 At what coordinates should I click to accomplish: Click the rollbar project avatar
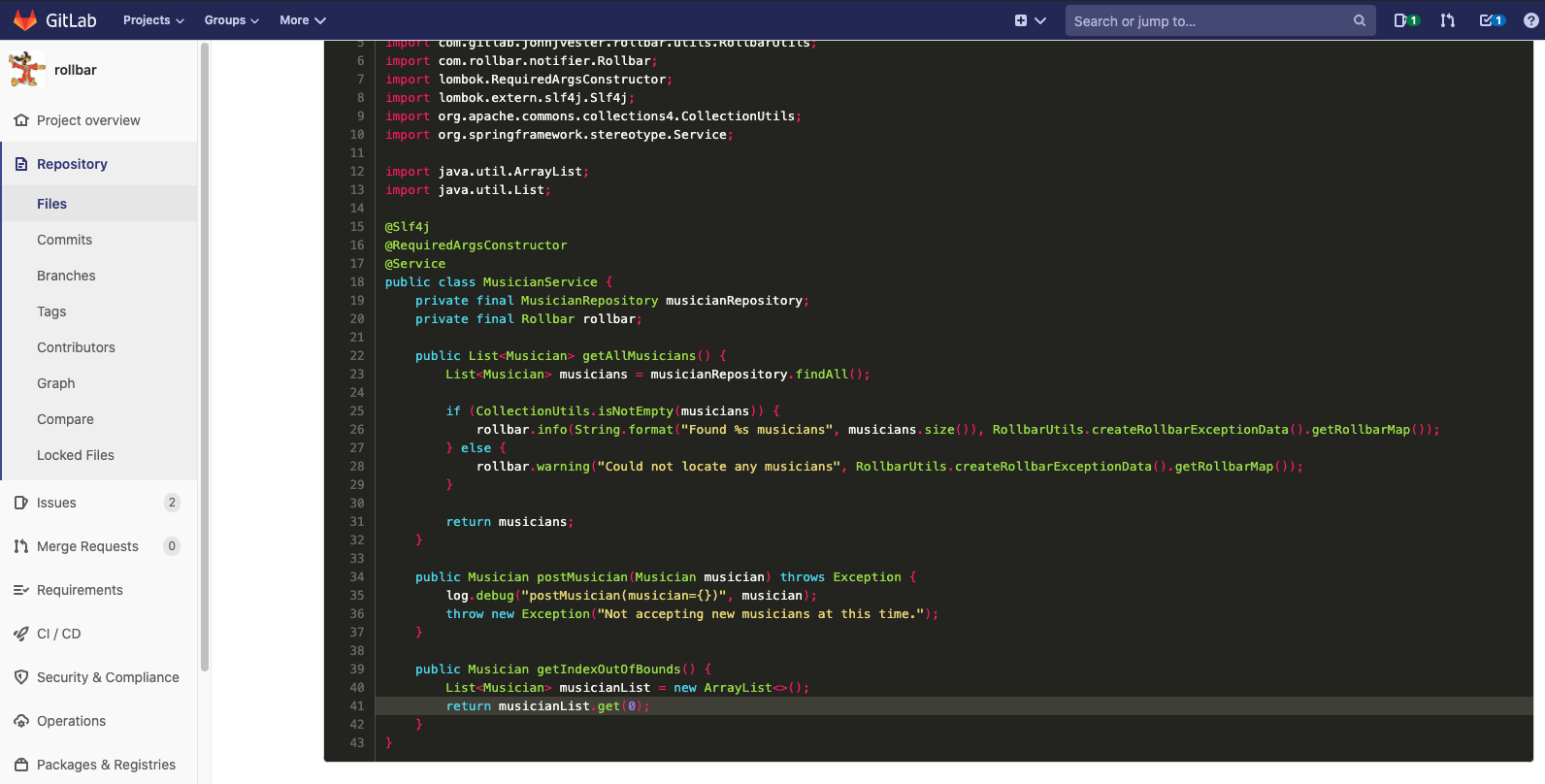[26, 70]
